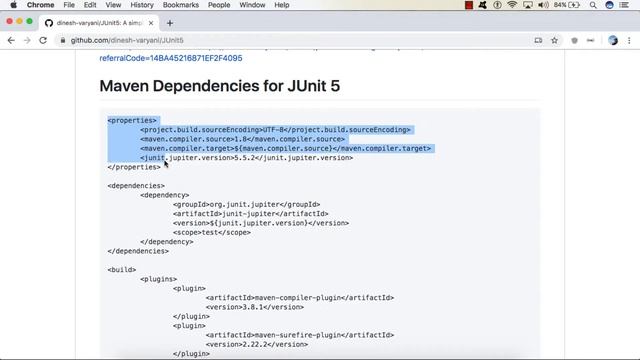Click the Maven Dependencies for JUnit 5 heading

pyautogui.click(x=220, y=86)
